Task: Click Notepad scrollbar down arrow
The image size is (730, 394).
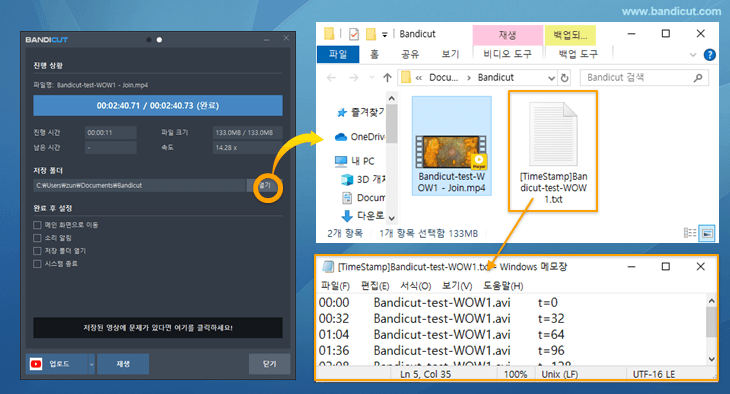Action: click(711, 359)
